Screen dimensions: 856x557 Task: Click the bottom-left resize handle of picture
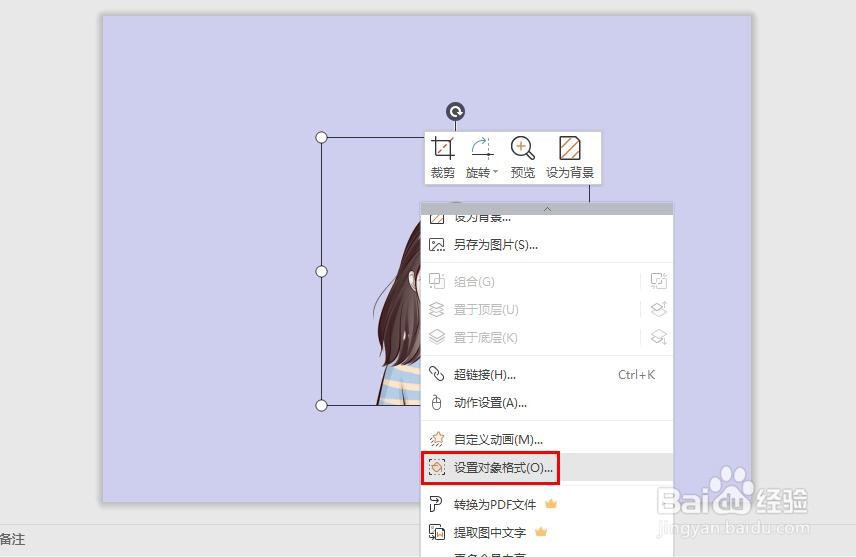click(x=322, y=405)
